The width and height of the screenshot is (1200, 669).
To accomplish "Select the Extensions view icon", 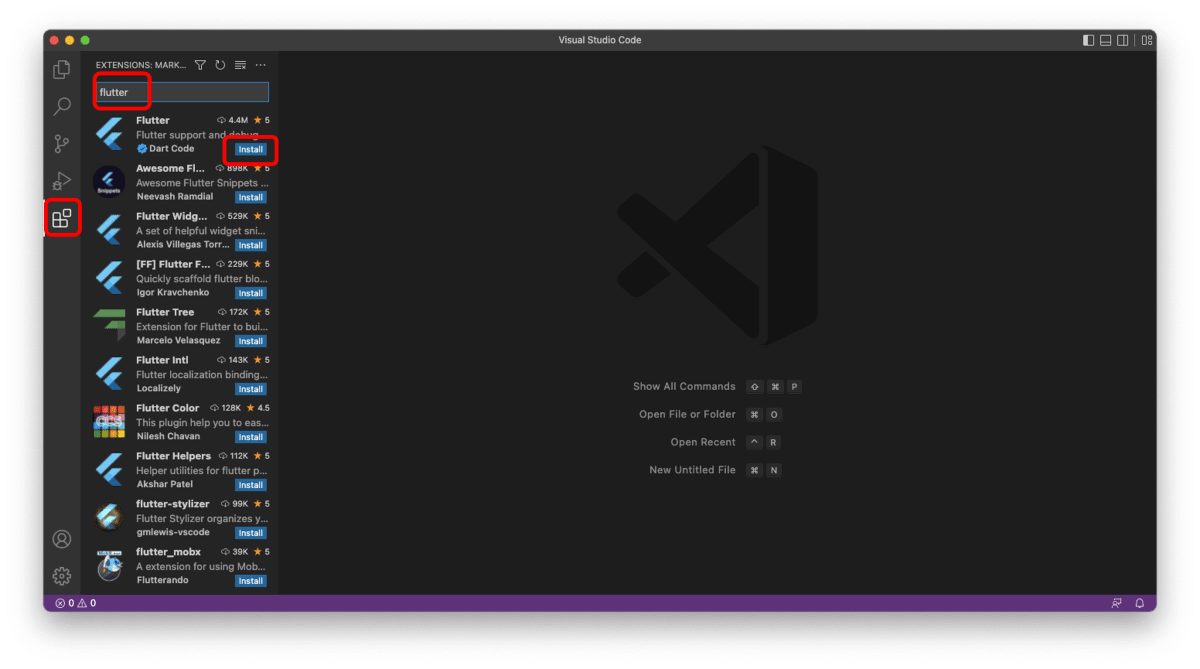I will 62,218.
